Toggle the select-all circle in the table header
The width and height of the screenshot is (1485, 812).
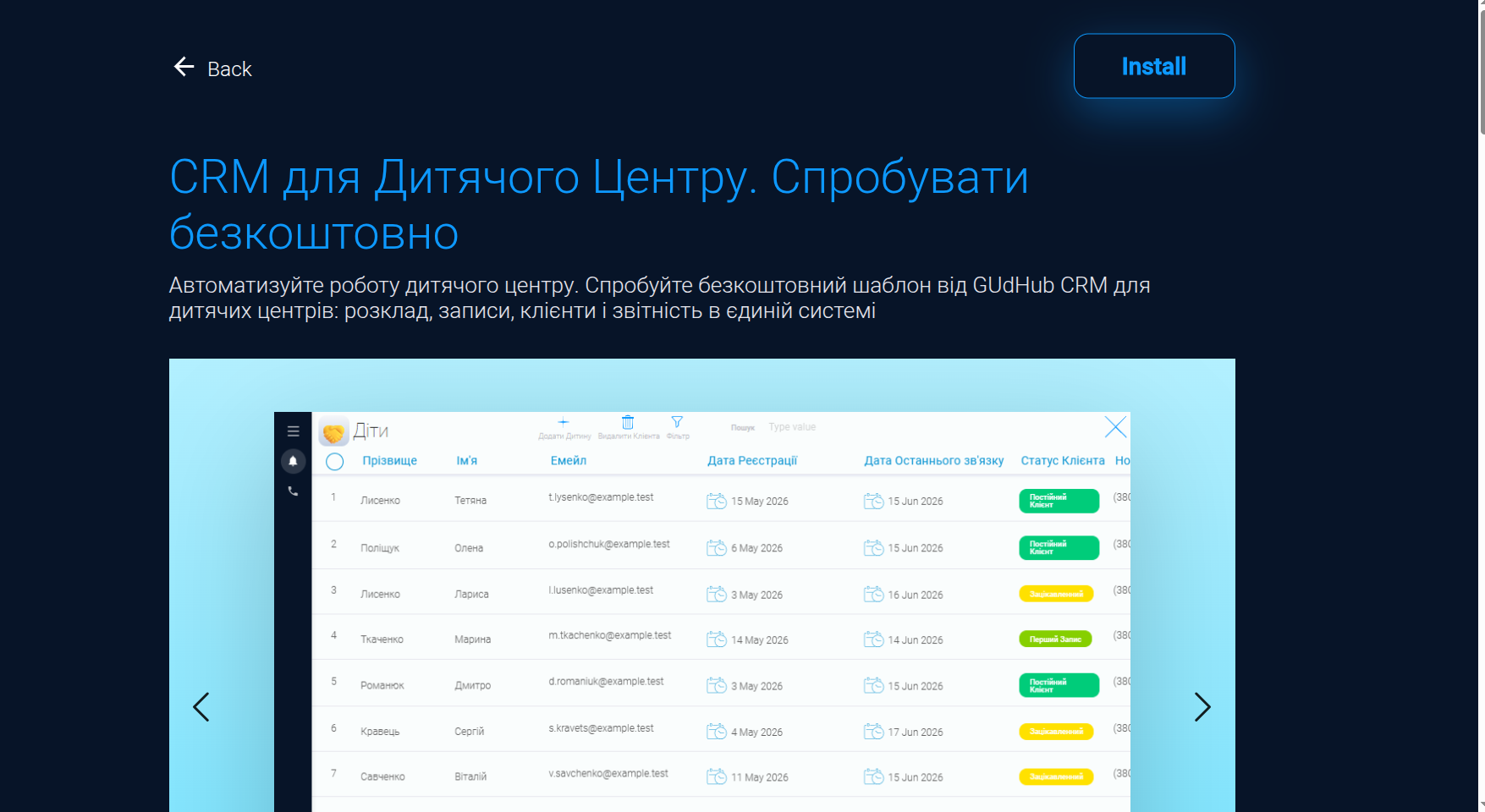coord(335,461)
